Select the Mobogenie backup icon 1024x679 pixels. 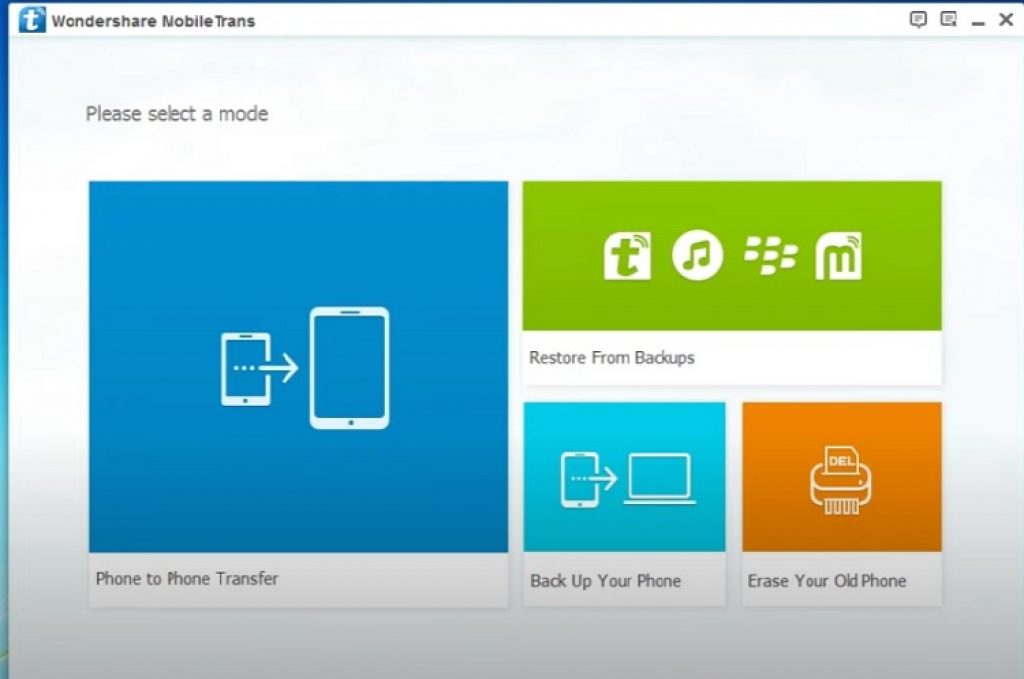(840, 255)
